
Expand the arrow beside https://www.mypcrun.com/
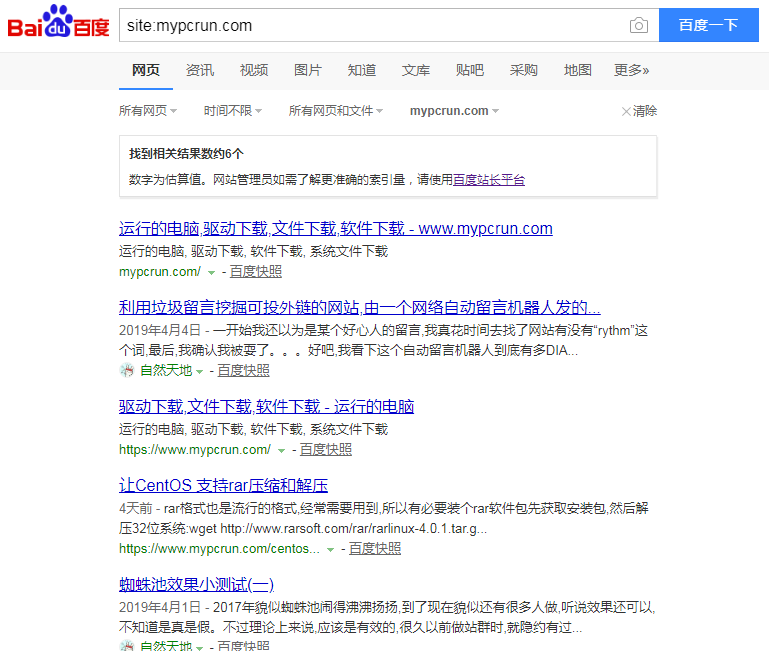tap(281, 450)
